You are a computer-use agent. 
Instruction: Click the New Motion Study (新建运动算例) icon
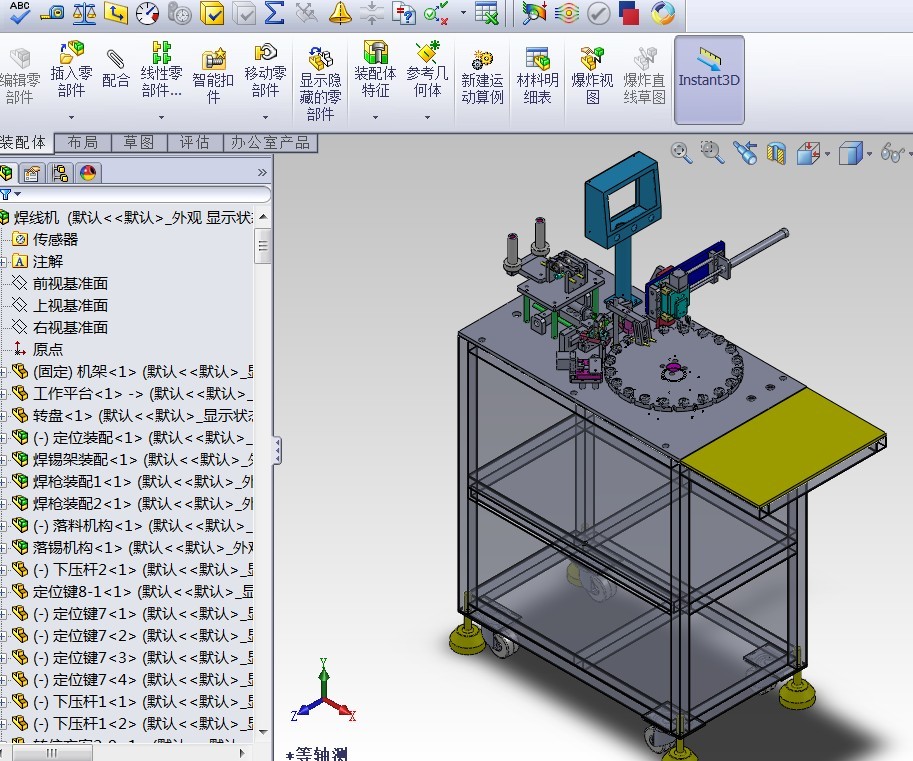(482, 76)
